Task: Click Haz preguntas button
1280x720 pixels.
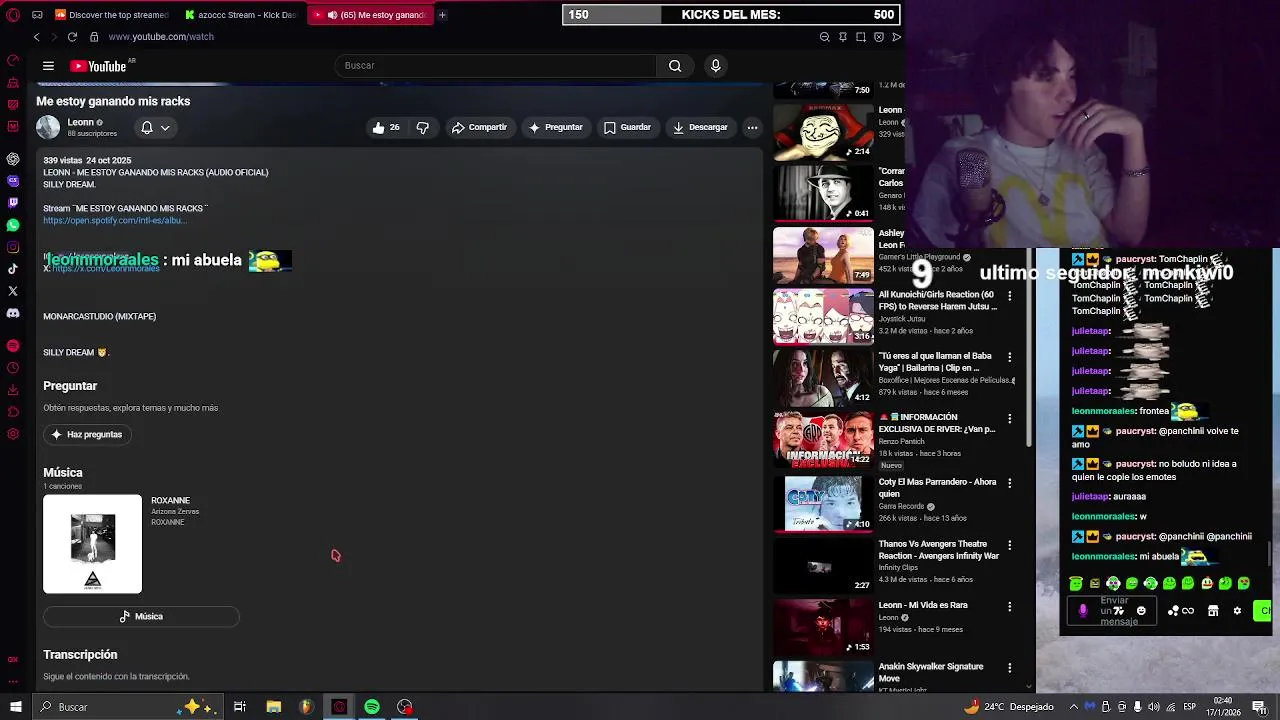Action: [x=87, y=435]
